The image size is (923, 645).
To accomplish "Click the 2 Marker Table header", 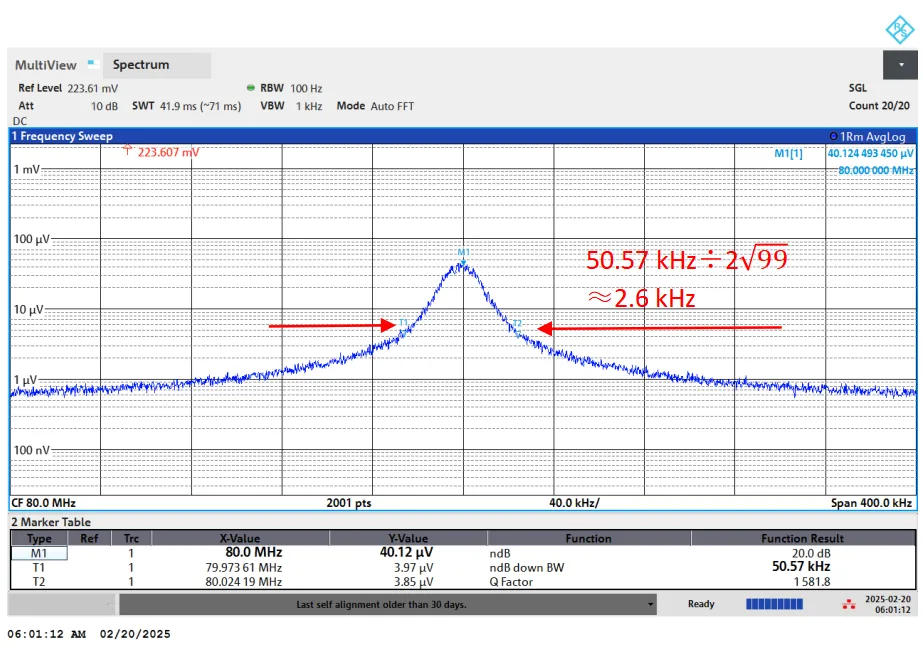I will click(51, 522).
